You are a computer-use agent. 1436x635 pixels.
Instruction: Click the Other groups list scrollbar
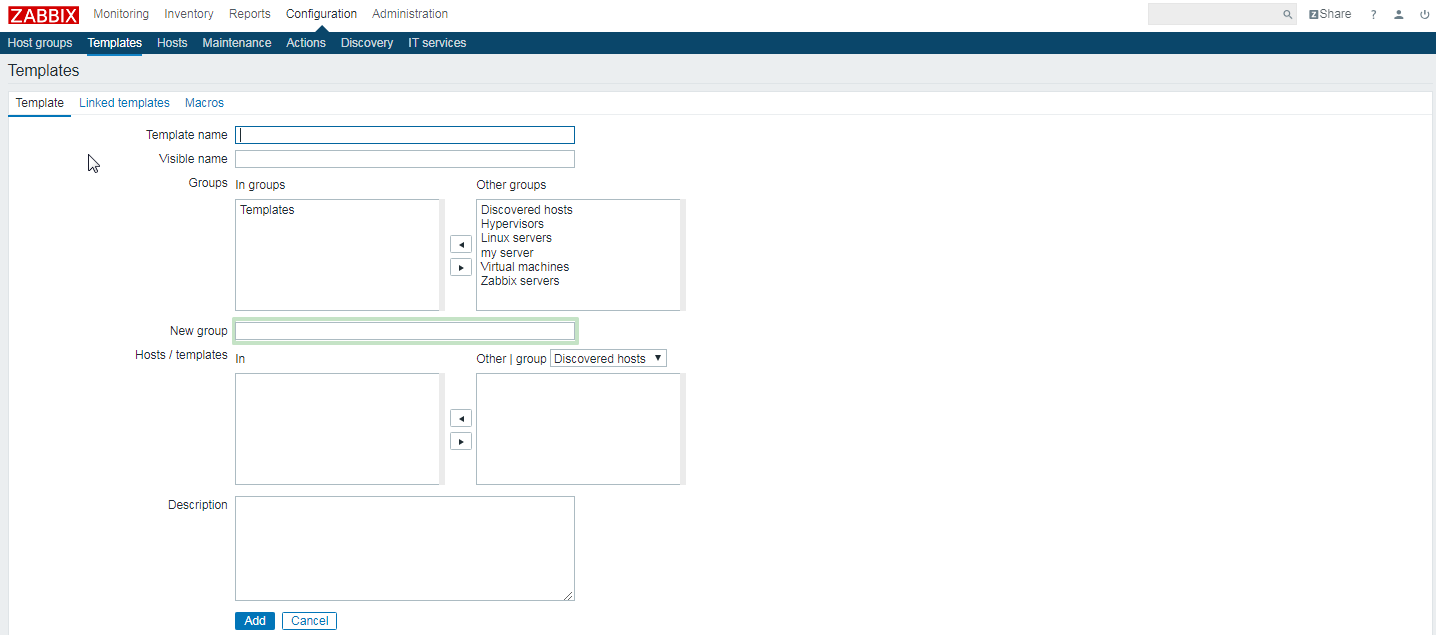pos(683,255)
